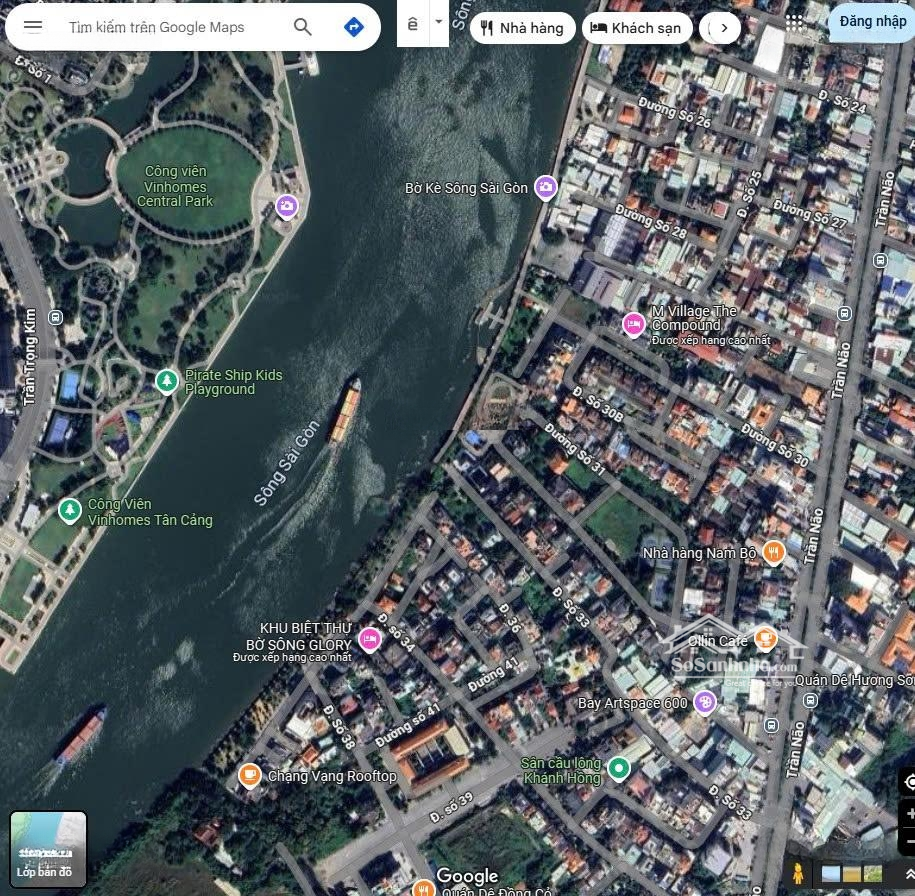Image resolution: width=915 pixels, height=896 pixels.
Task: Click the search magnifier icon
Action: pos(303,27)
